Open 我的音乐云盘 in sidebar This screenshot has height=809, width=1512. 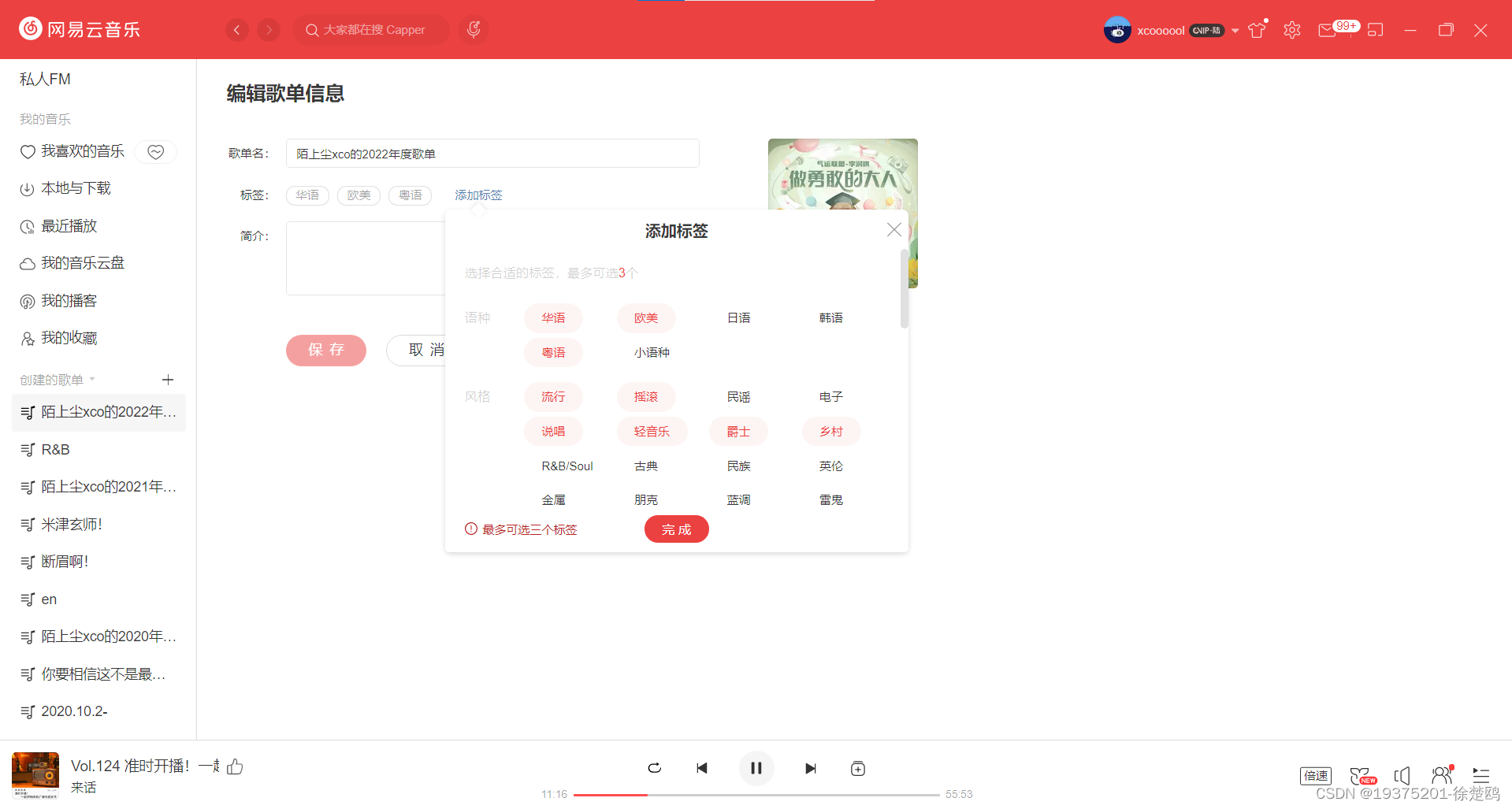pyautogui.click(x=72, y=263)
